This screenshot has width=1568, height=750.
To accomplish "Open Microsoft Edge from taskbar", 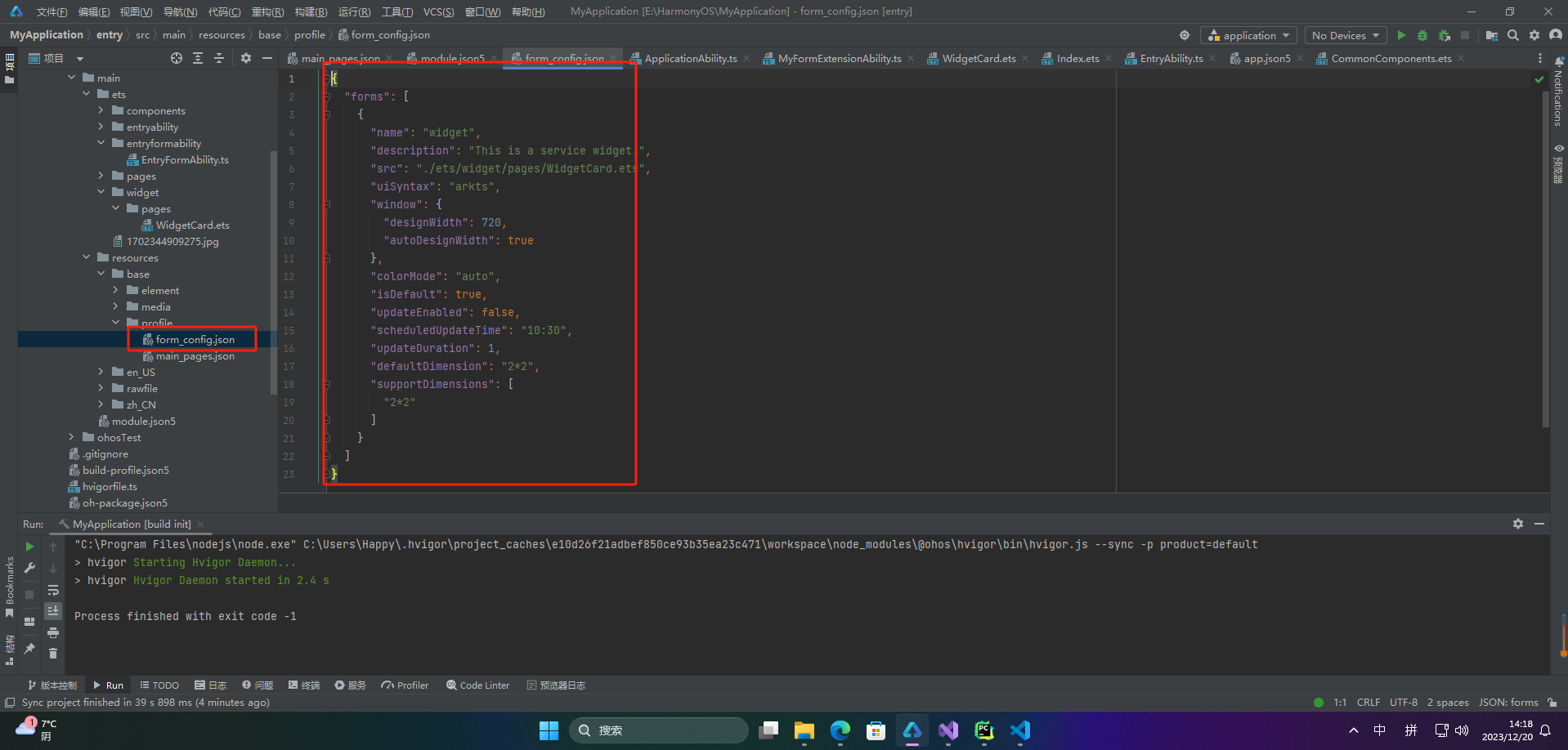I will 840,730.
